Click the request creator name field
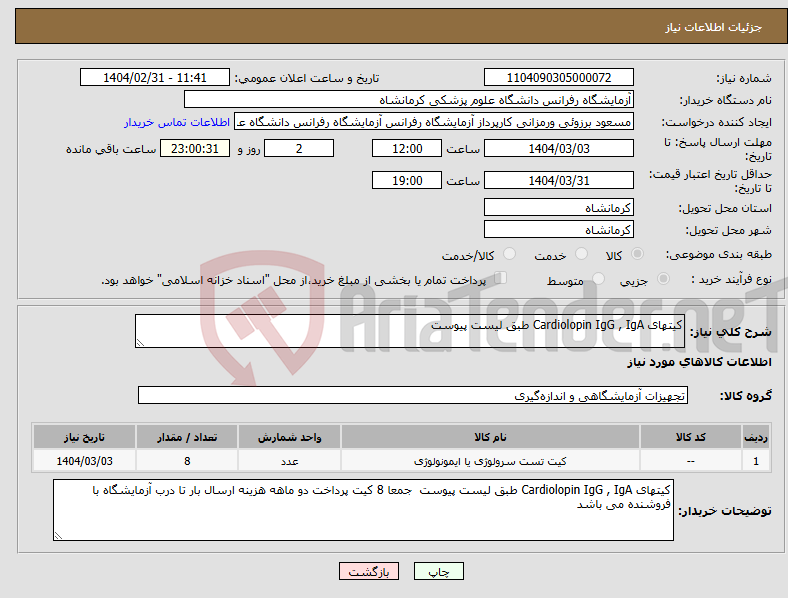 click(434, 122)
